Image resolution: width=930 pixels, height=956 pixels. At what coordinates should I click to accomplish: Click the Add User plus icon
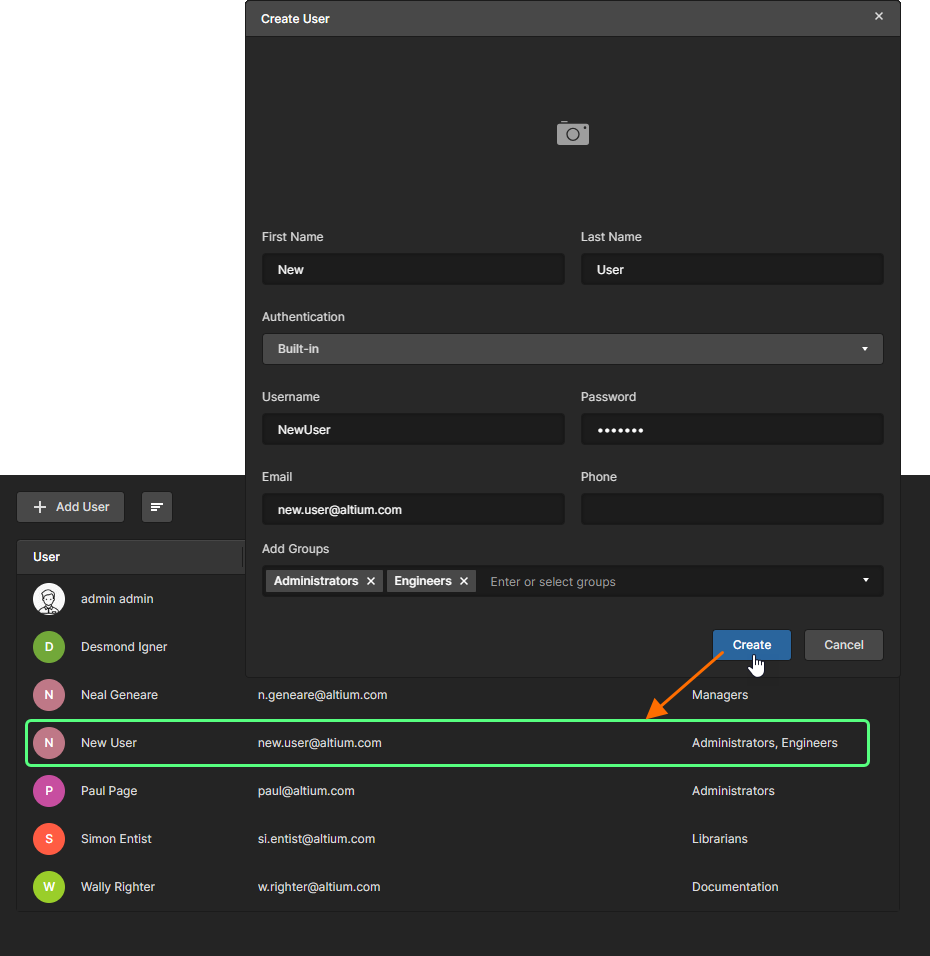(39, 507)
